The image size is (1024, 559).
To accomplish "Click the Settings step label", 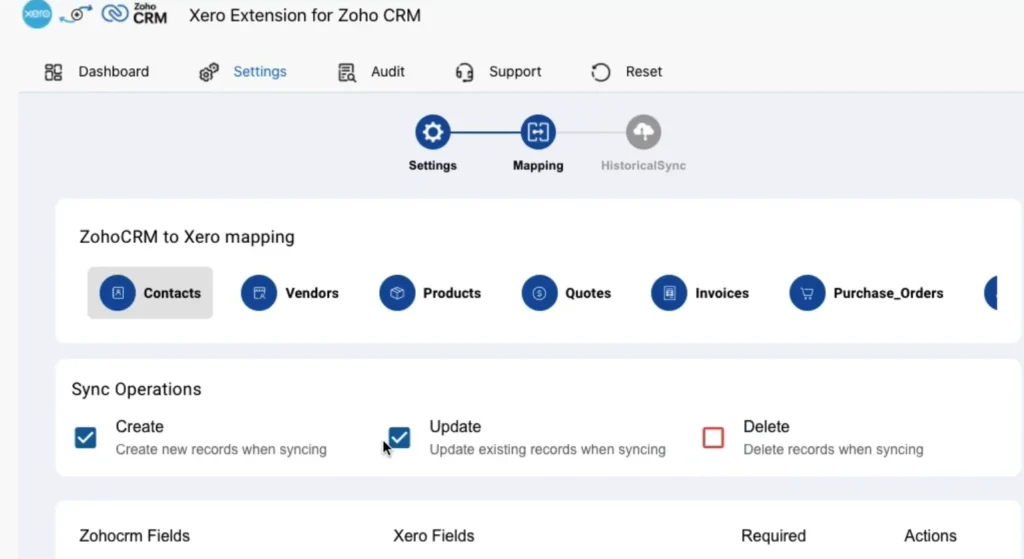I will pyautogui.click(x=432, y=166).
